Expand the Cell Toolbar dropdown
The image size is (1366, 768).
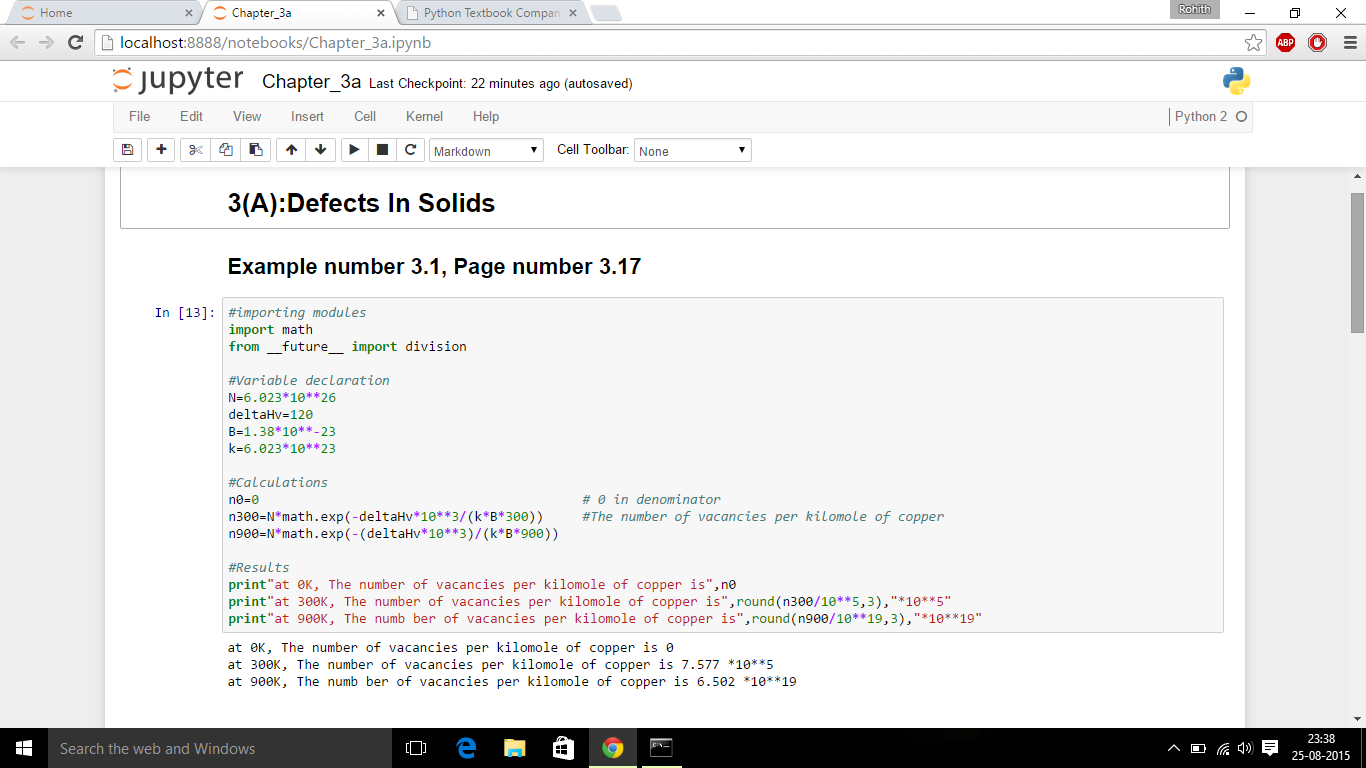(692, 151)
